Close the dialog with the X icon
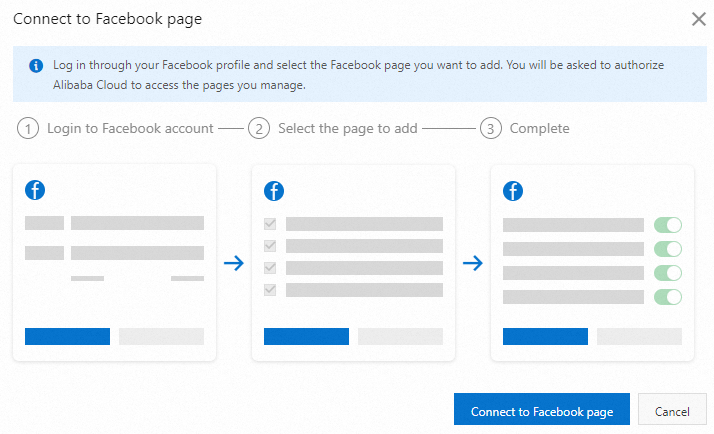This screenshot has width=714, height=434. [699, 19]
